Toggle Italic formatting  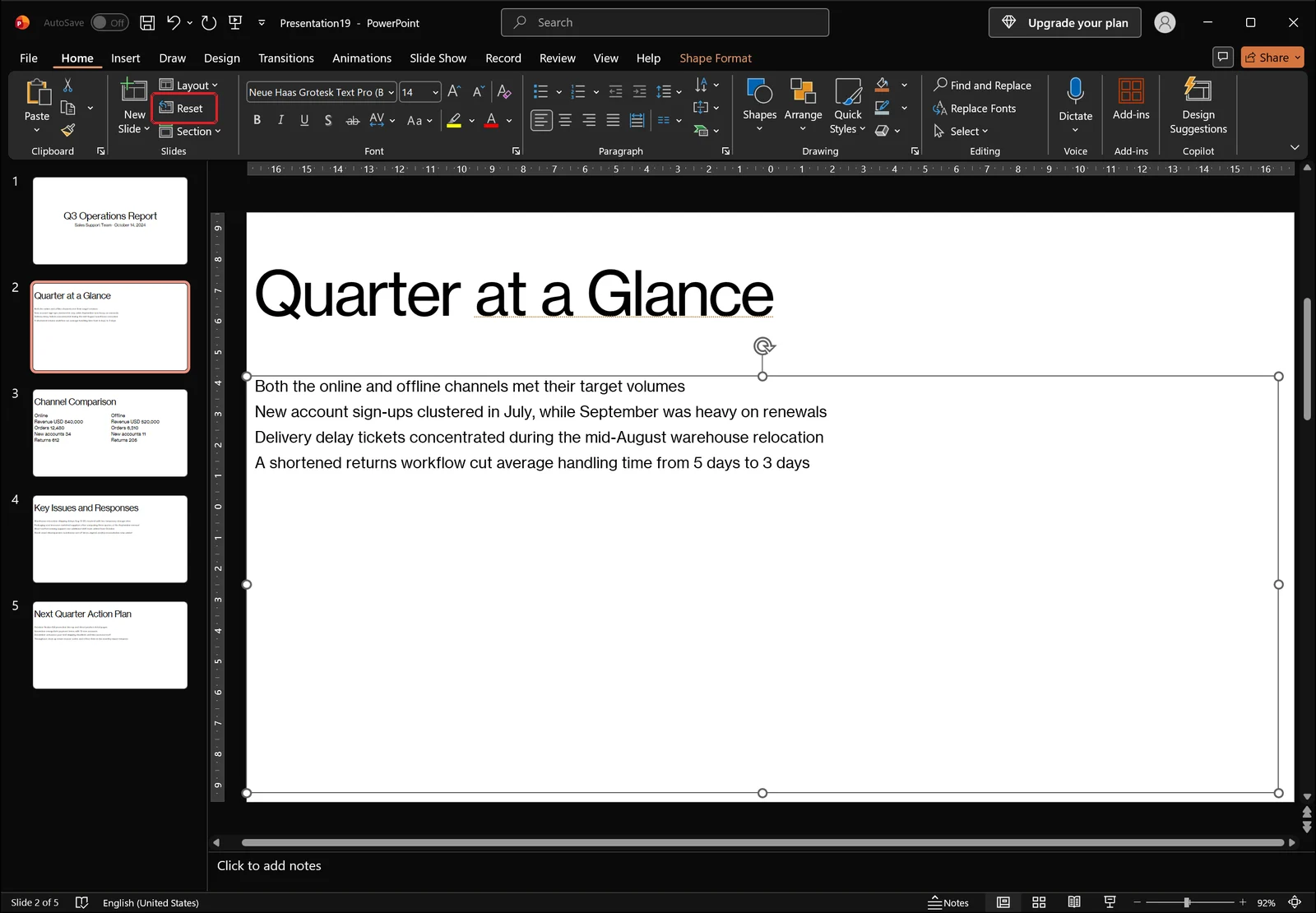(x=280, y=120)
